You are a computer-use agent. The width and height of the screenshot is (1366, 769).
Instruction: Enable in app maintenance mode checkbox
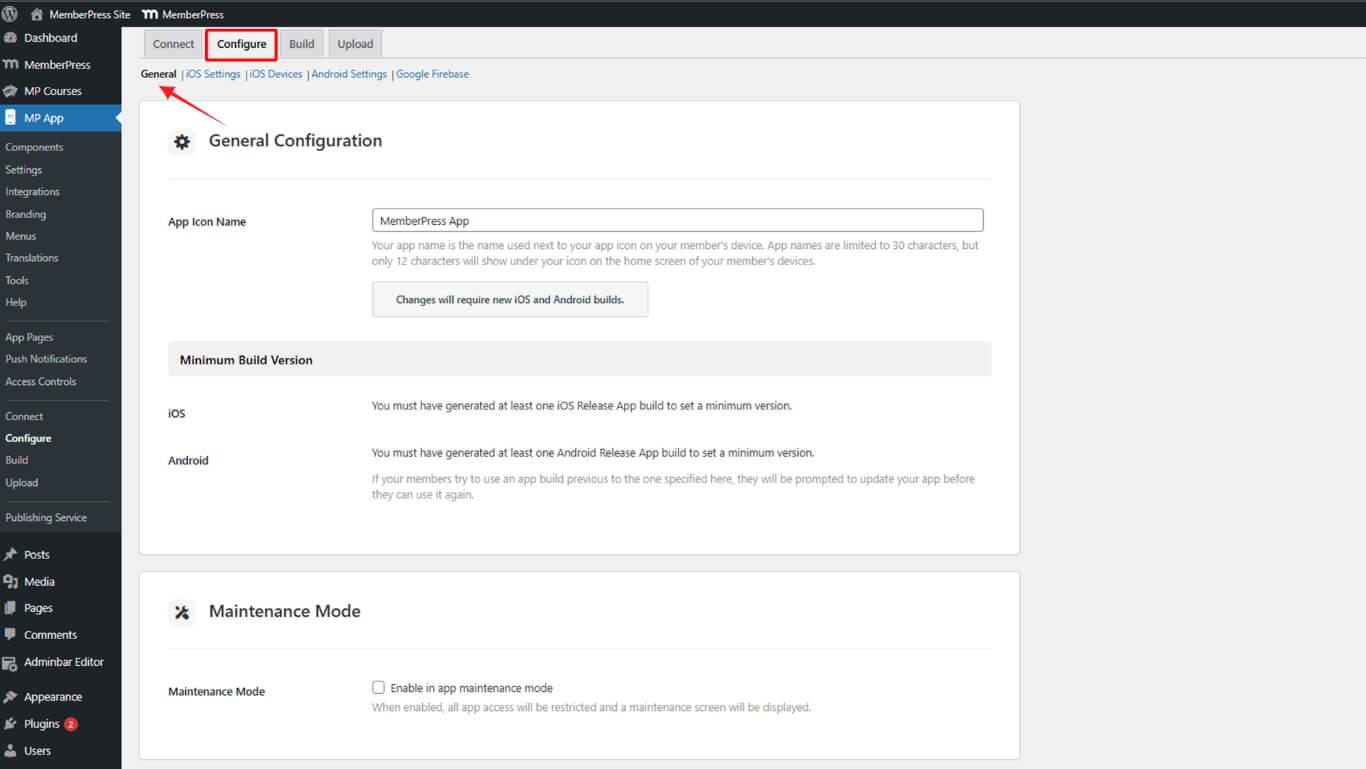point(378,688)
